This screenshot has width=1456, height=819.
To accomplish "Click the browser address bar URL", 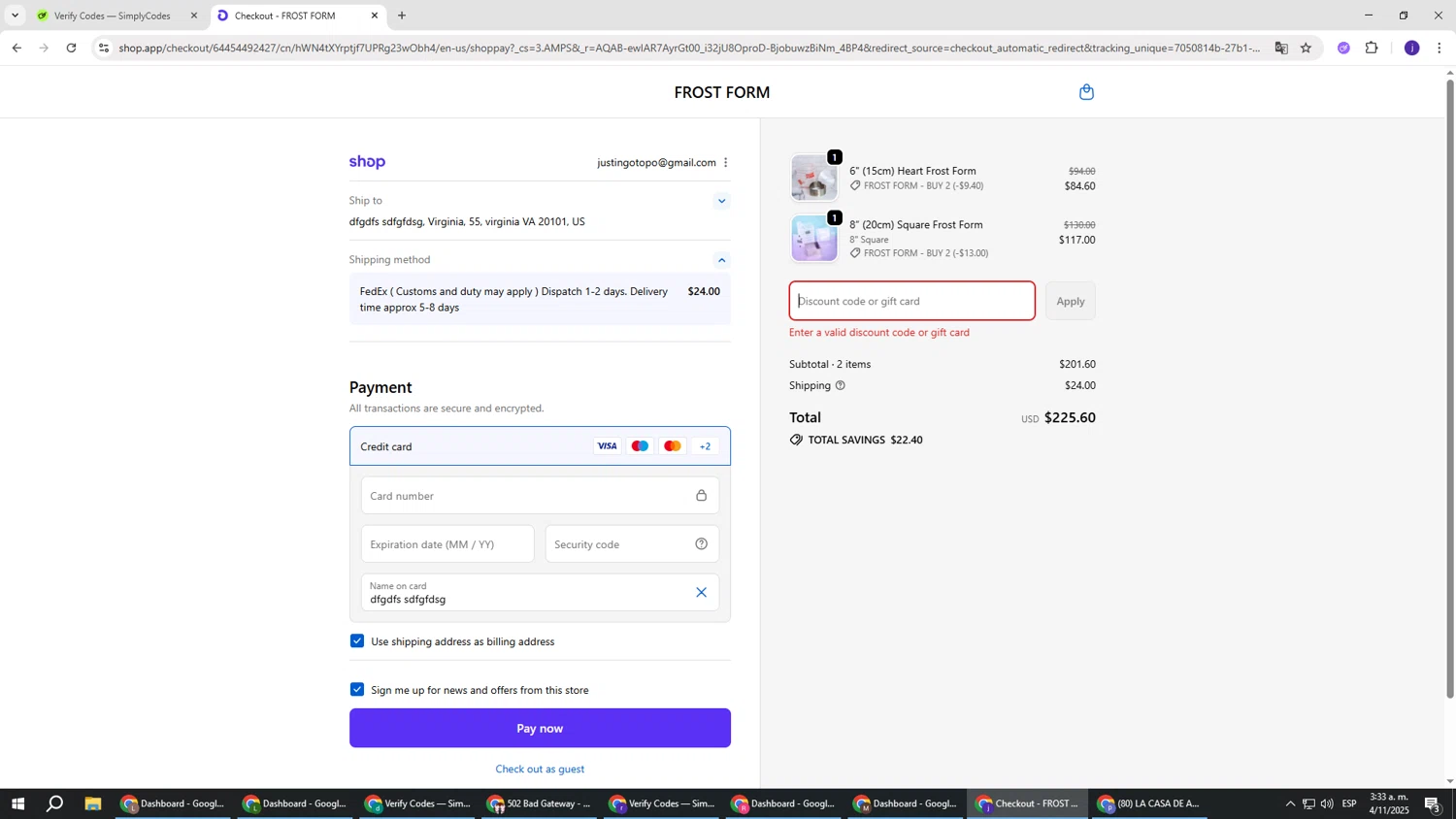I will pyautogui.click(x=687, y=48).
